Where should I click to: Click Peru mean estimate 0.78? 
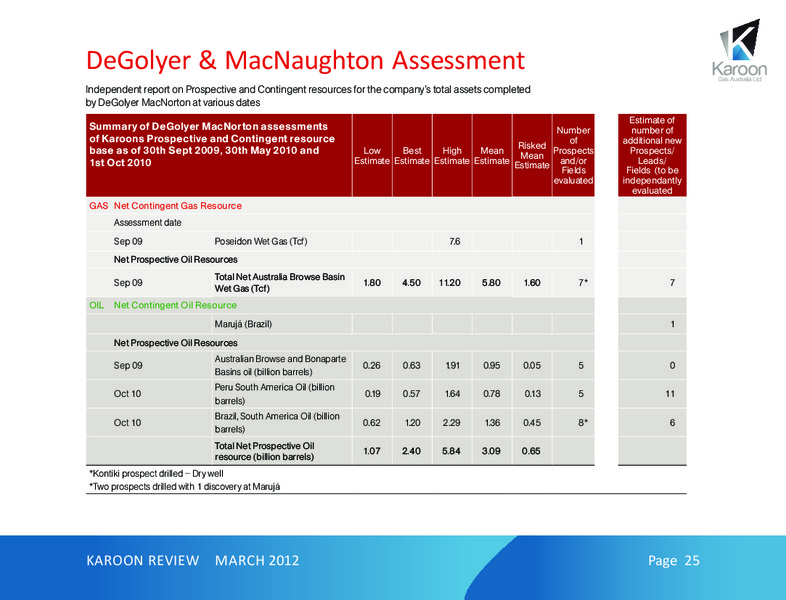[x=492, y=394]
